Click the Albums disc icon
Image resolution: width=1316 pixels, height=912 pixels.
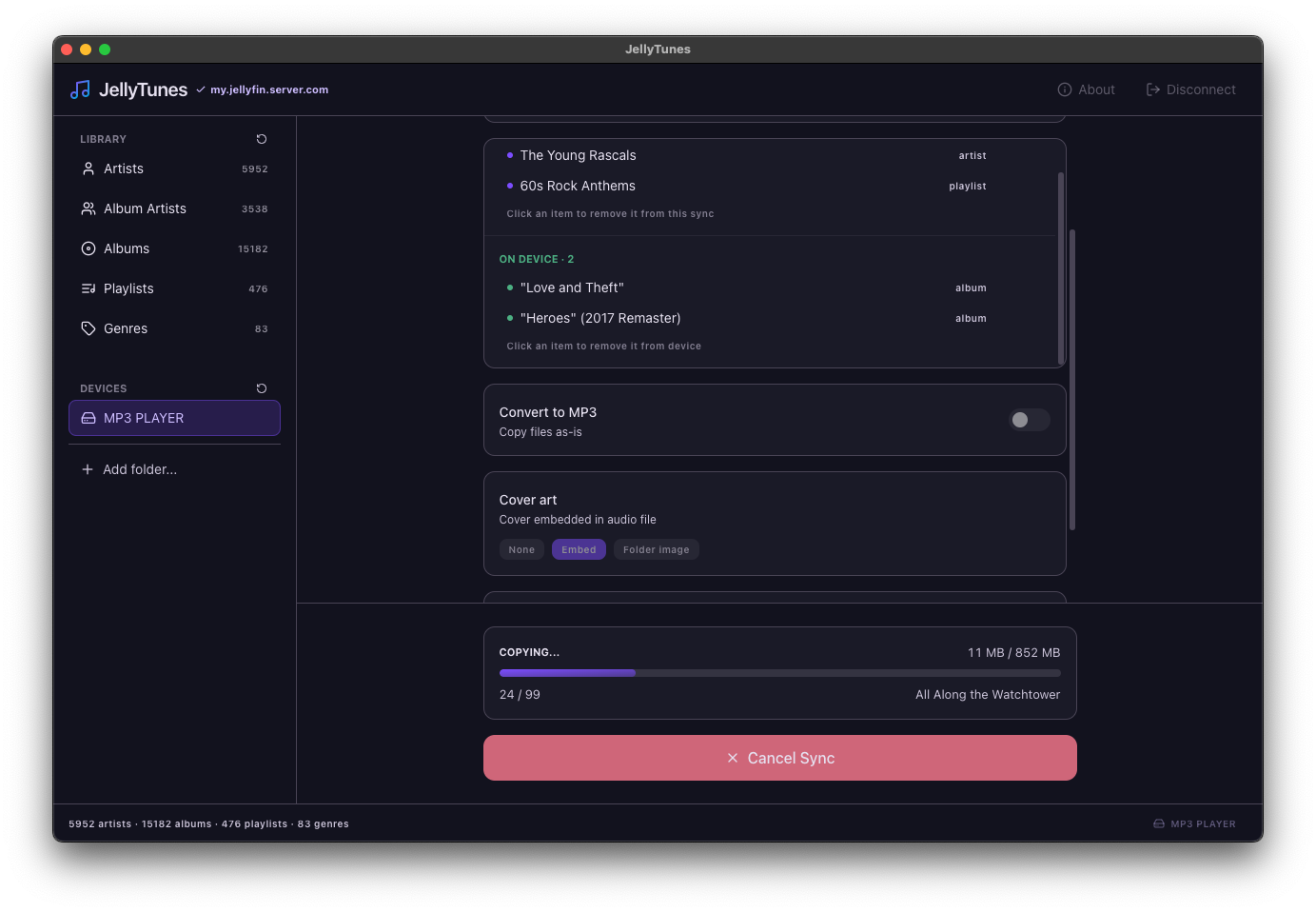(88, 248)
